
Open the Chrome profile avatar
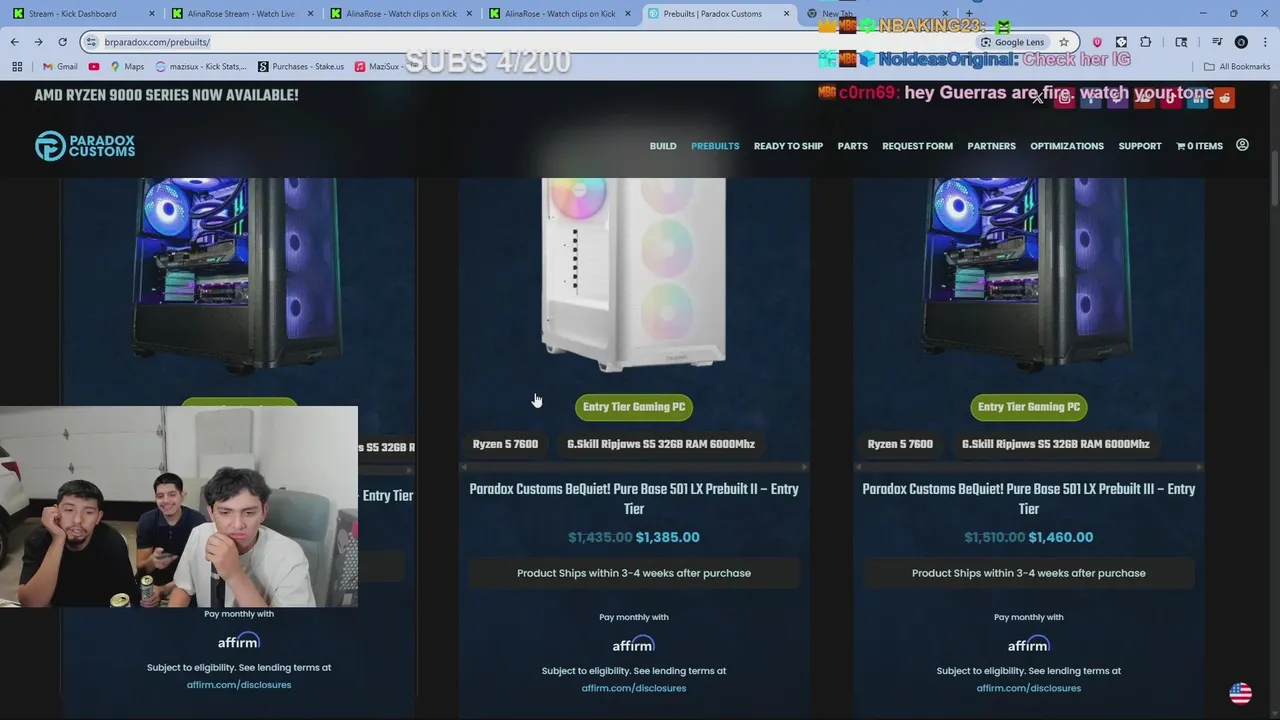[x=1241, y=42]
